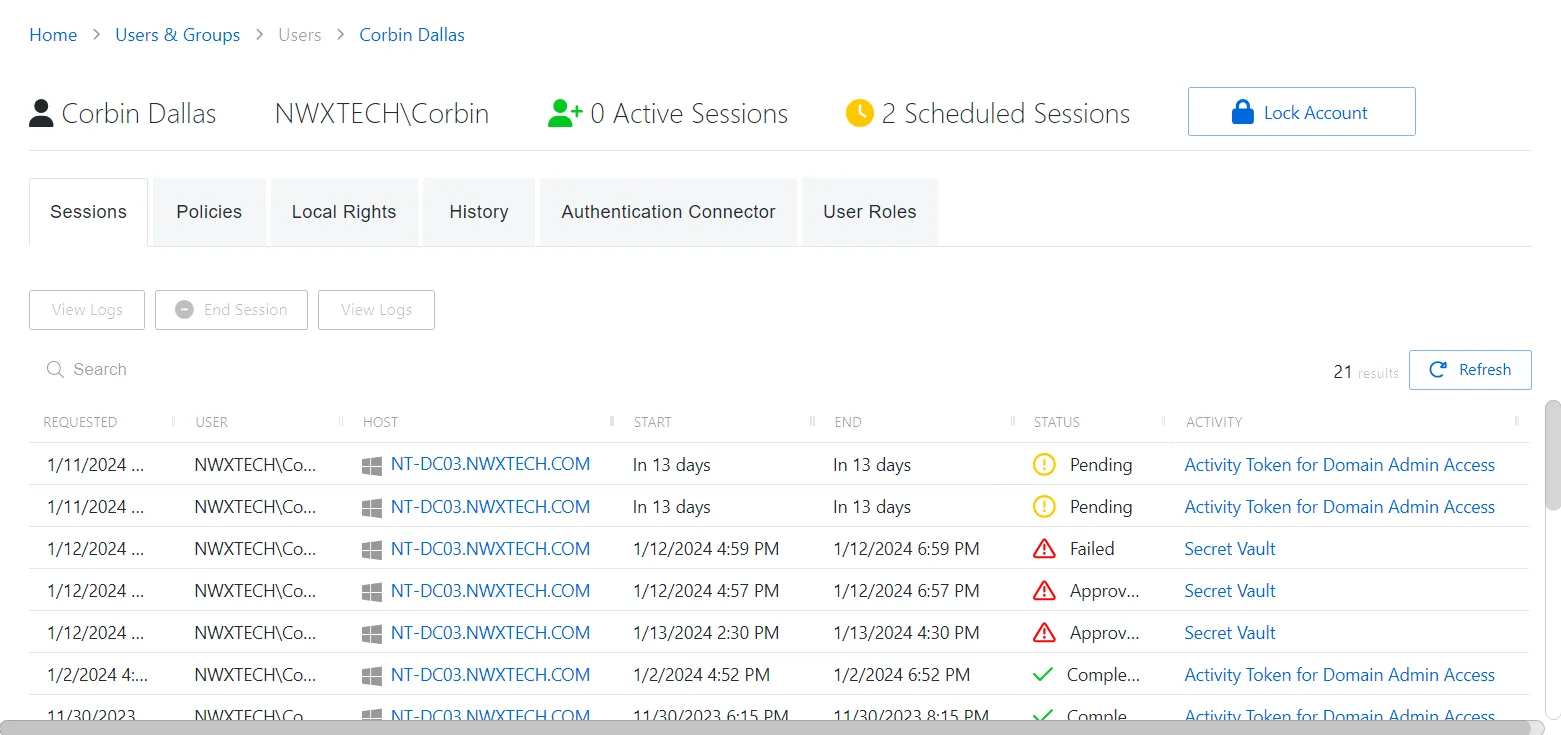Screen dimensions: 1561x735
Task: Sort by the END column header
Action: tap(848, 422)
